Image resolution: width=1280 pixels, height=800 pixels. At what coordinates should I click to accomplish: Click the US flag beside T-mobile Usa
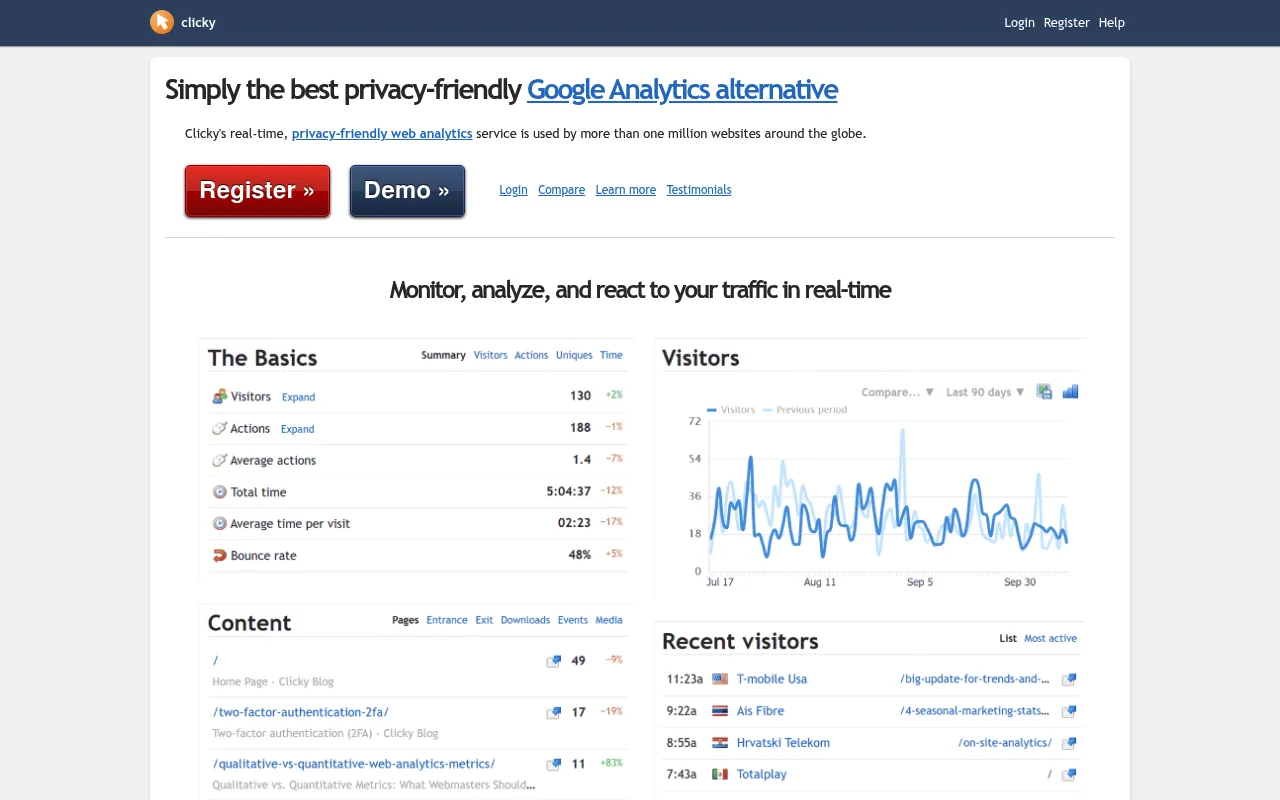pyautogui.click(x=720, y=679)
